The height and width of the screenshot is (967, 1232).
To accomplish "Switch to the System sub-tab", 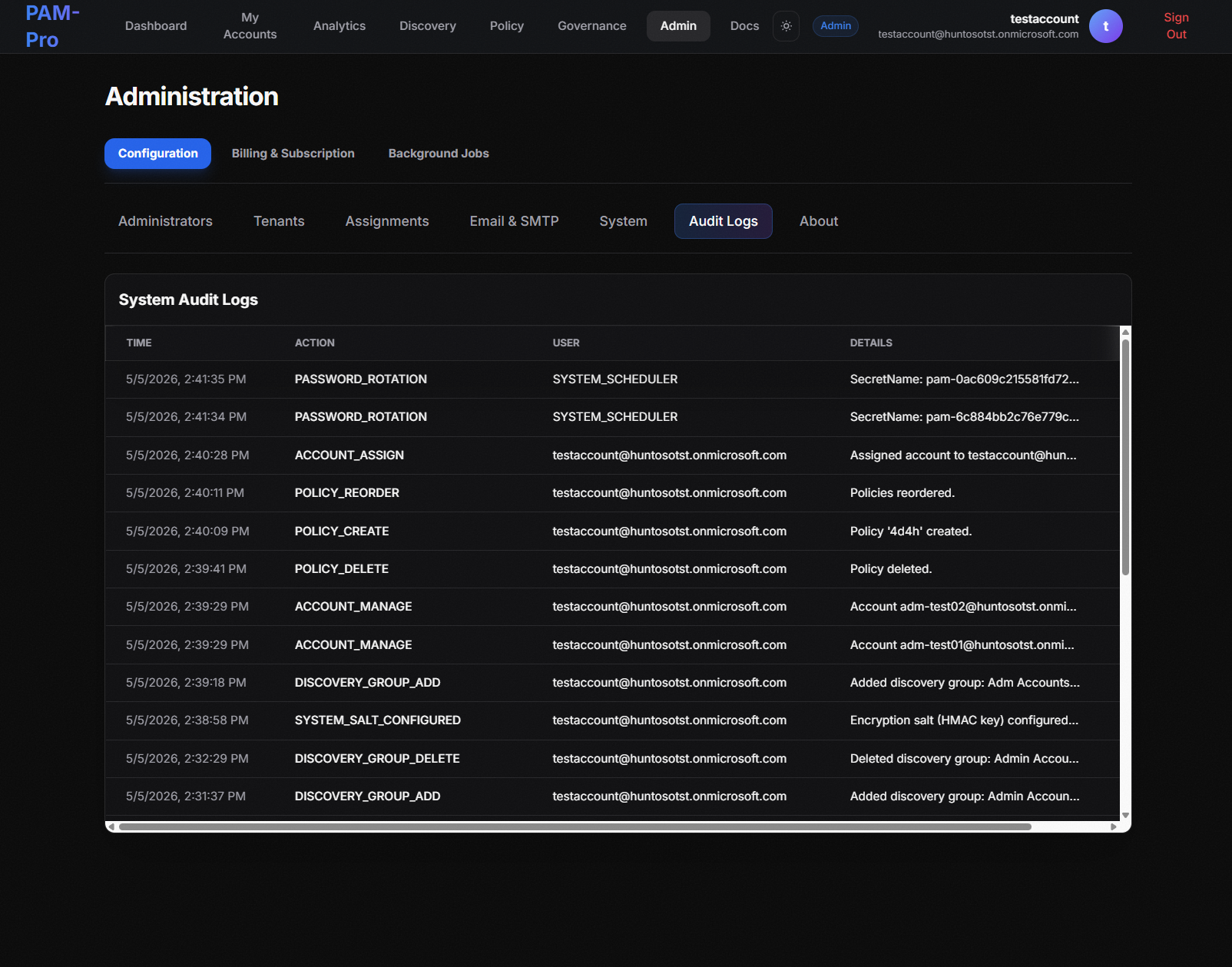I will (x=623, y=221).
